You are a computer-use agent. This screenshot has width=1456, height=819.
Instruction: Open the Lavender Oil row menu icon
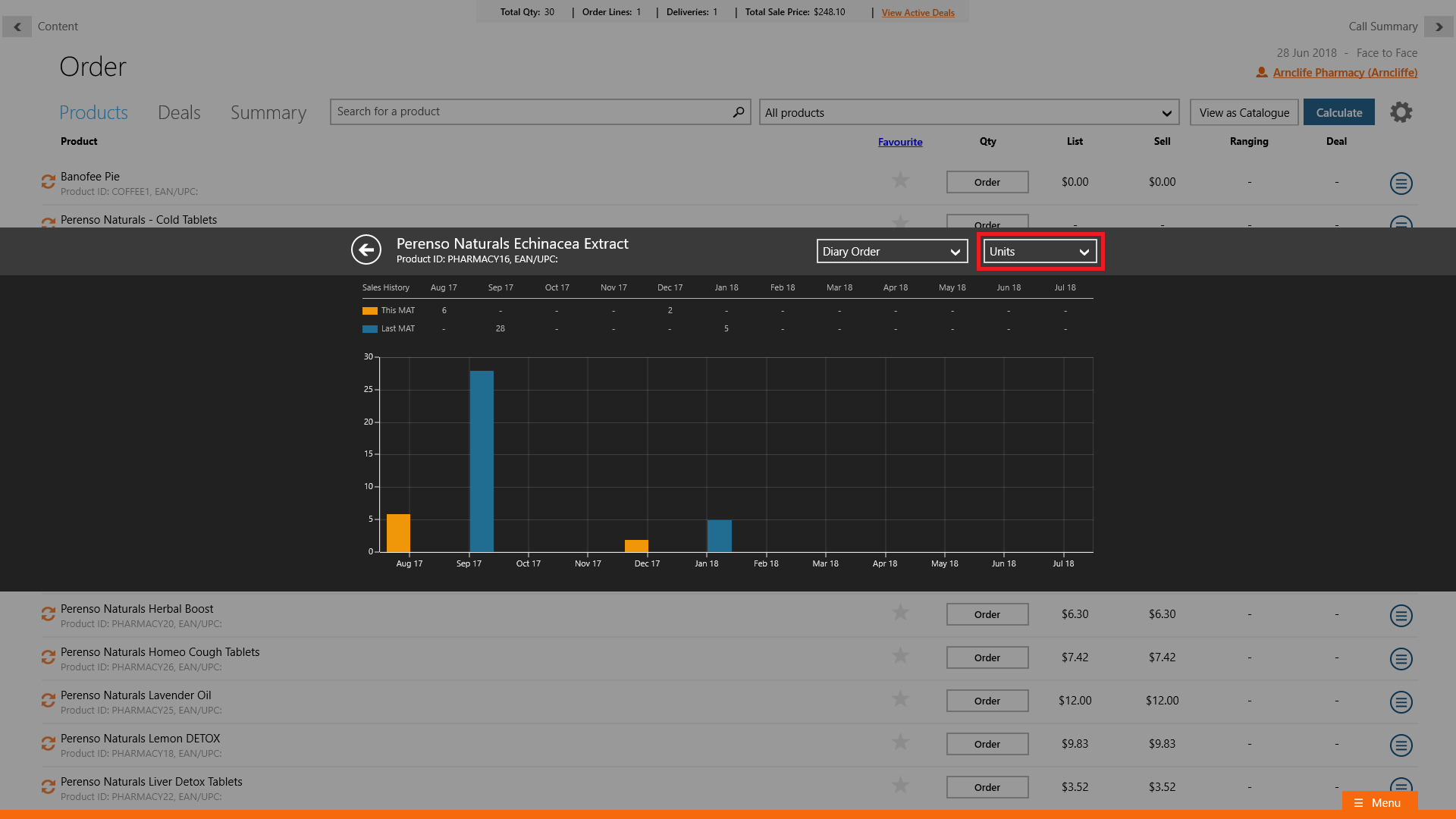(1401, 702)
